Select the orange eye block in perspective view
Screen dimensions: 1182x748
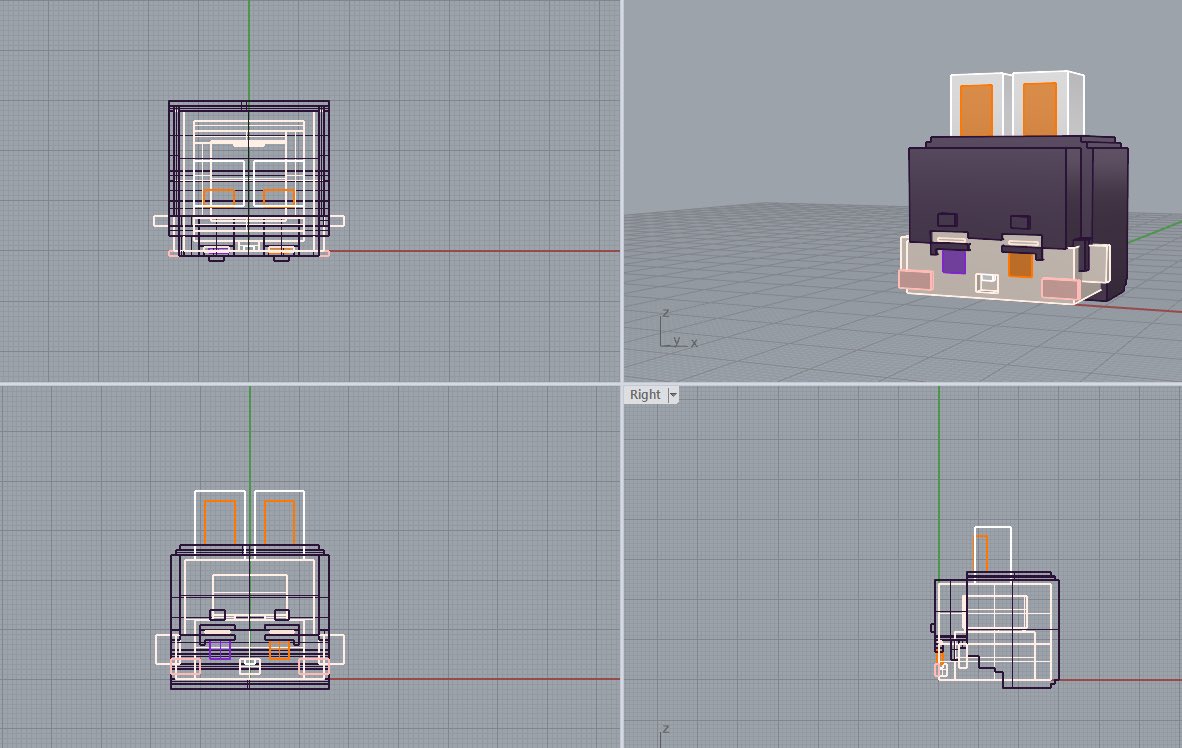coord(1020,265)
